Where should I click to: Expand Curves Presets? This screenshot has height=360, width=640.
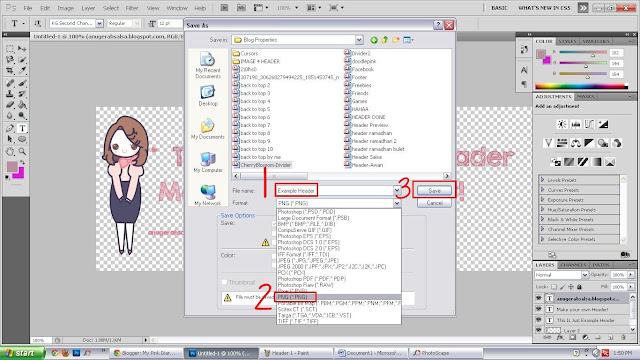[x=543, y=190]
